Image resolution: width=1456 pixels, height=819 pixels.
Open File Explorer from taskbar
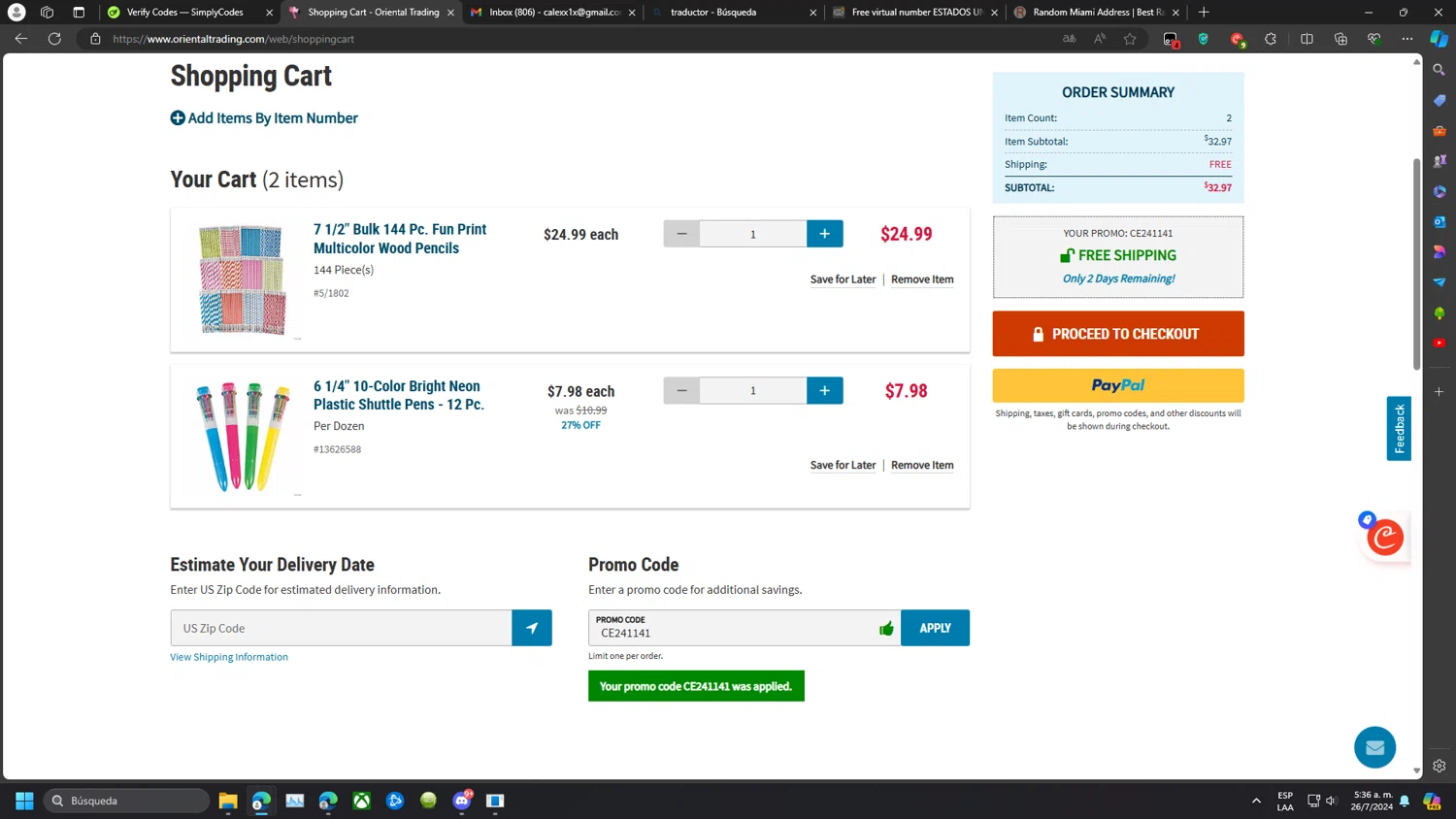[228, 801]
